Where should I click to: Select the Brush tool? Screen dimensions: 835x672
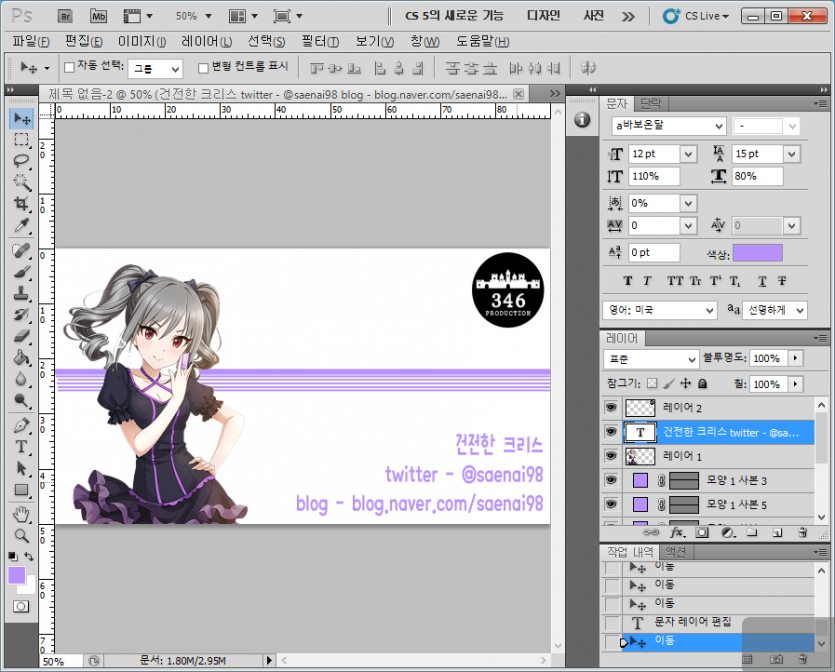tap(21, 272)
